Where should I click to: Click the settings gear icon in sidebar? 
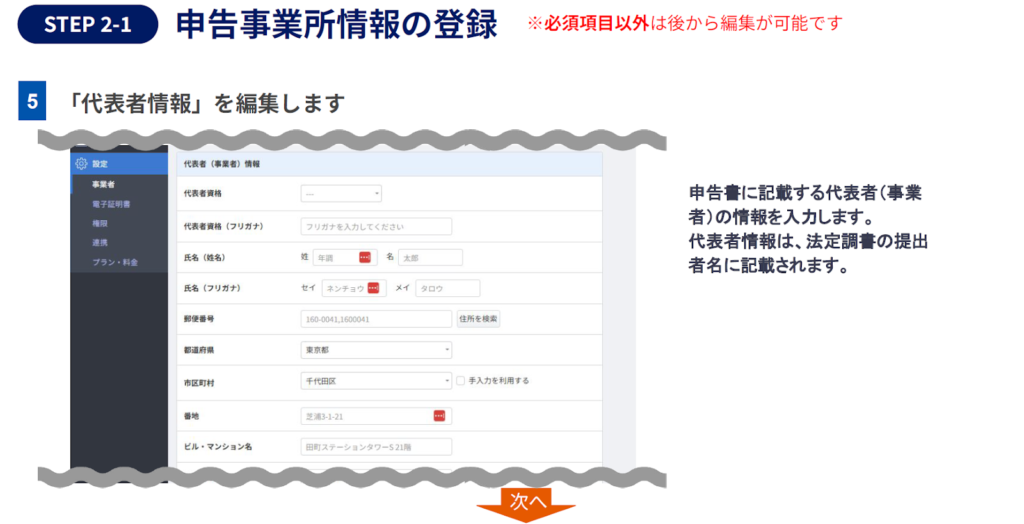tap(81, 163)
